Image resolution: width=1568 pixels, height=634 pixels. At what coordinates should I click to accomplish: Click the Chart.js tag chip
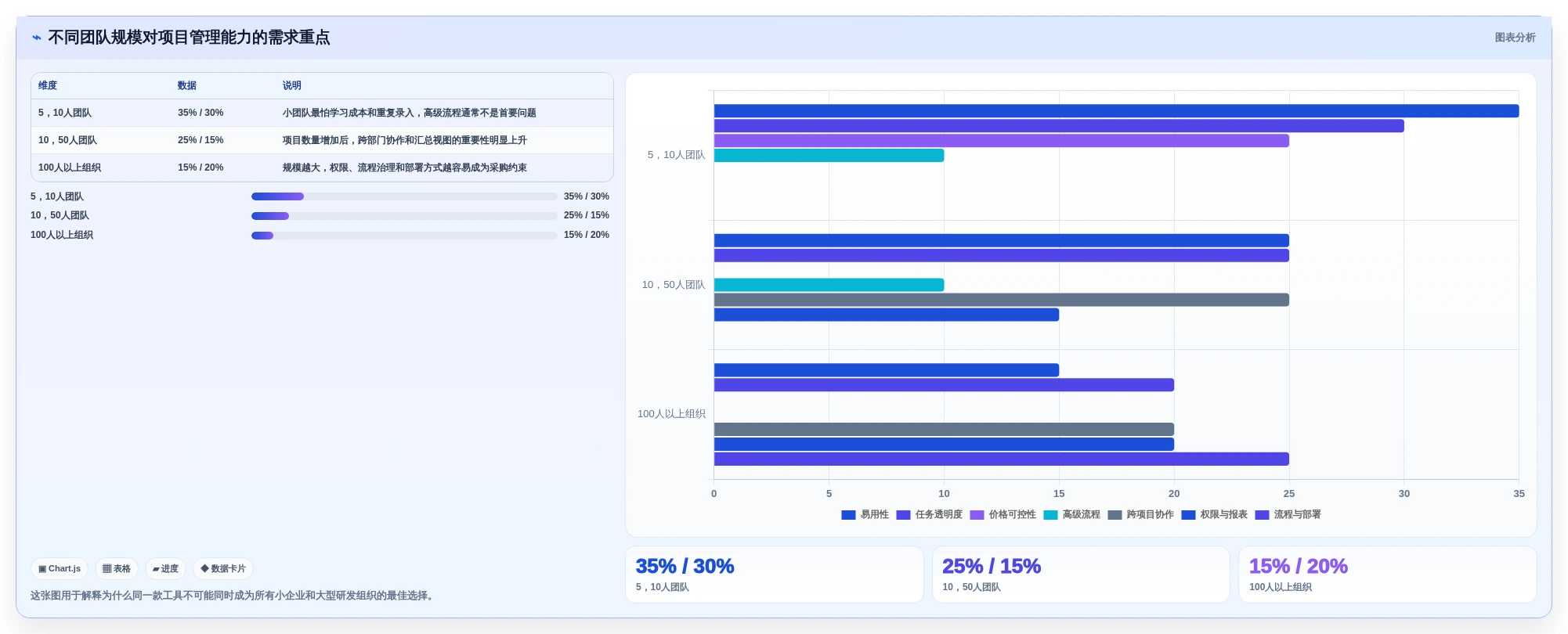[60, 569]
